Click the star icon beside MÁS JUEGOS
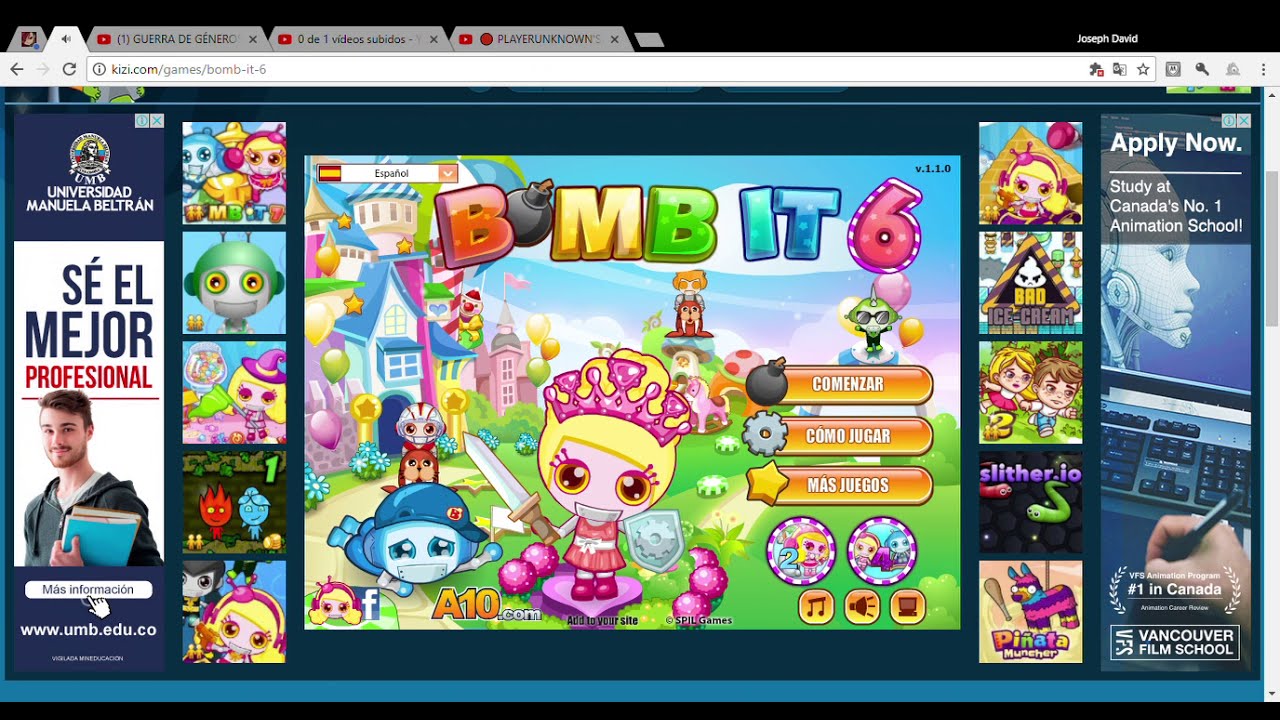This screenshot has height=720, width=1280. point(768,485)
